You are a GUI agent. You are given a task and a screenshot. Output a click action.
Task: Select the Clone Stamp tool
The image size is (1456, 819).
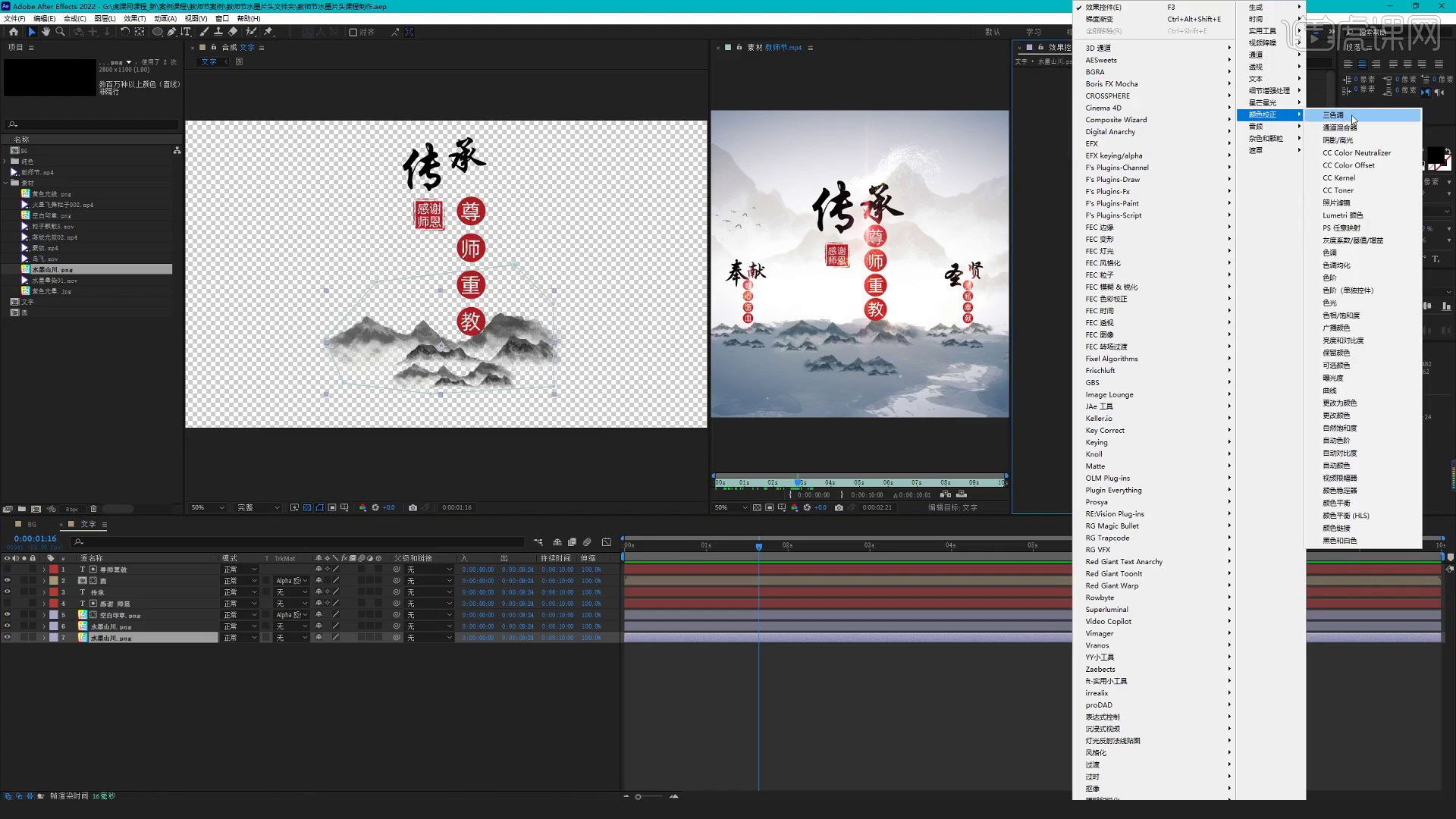click(218, 32)
